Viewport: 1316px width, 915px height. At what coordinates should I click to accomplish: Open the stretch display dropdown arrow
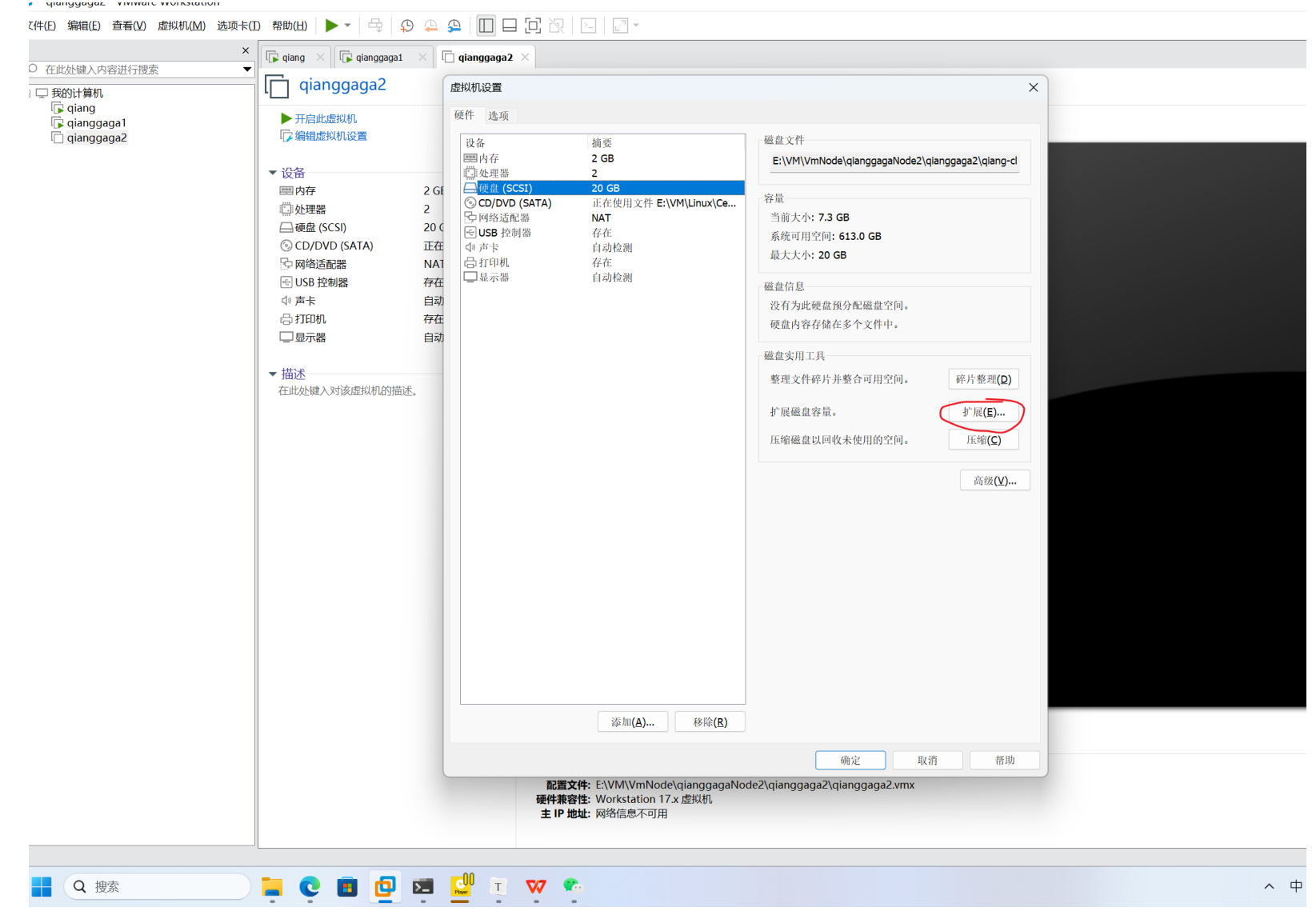pyautogui.click(x=637, y=26)
